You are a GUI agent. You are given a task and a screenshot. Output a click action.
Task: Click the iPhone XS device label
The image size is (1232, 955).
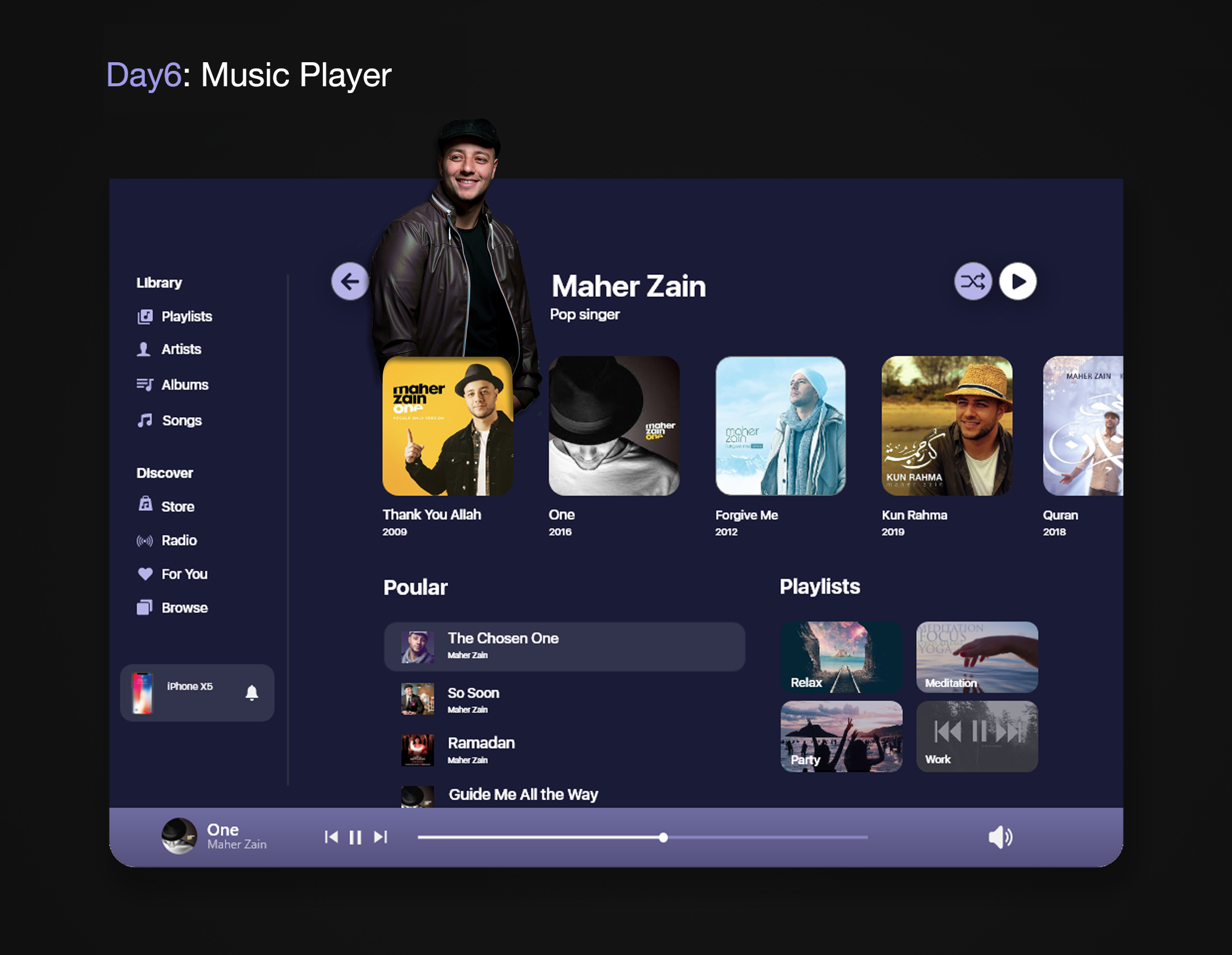tap(190, 686)
